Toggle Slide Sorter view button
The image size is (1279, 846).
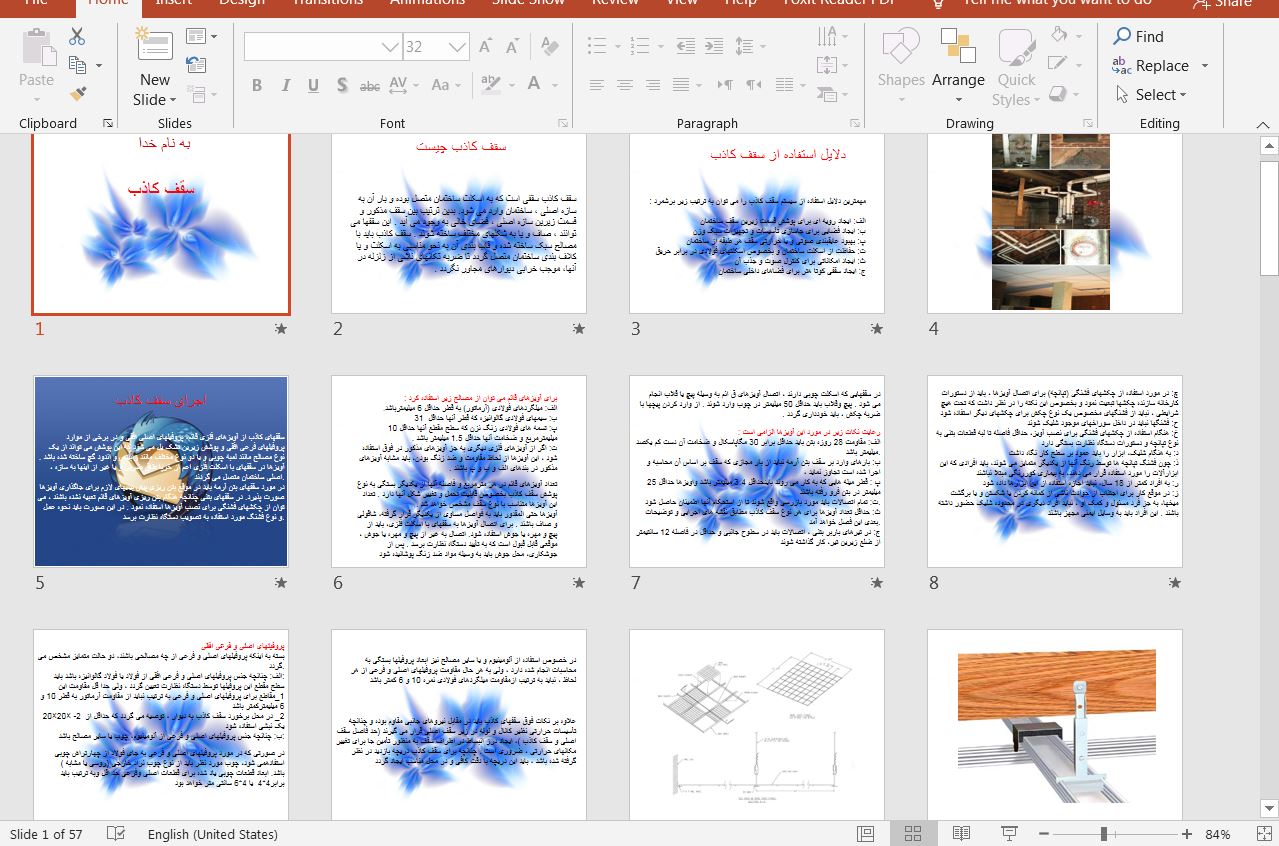click(913, 834)
